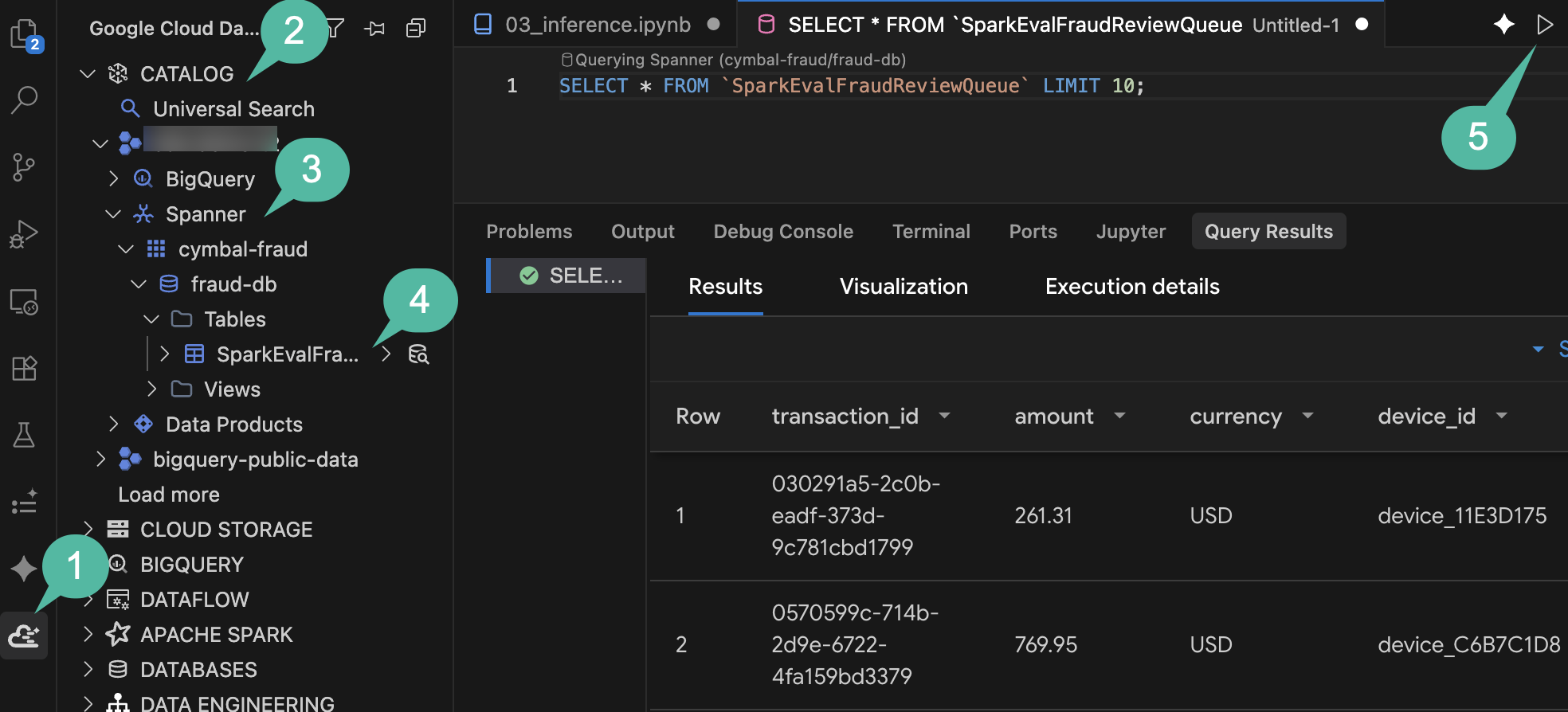Run the SQL query with play icon
The image size is (1568, 712).
click(x=1545, y=25)
